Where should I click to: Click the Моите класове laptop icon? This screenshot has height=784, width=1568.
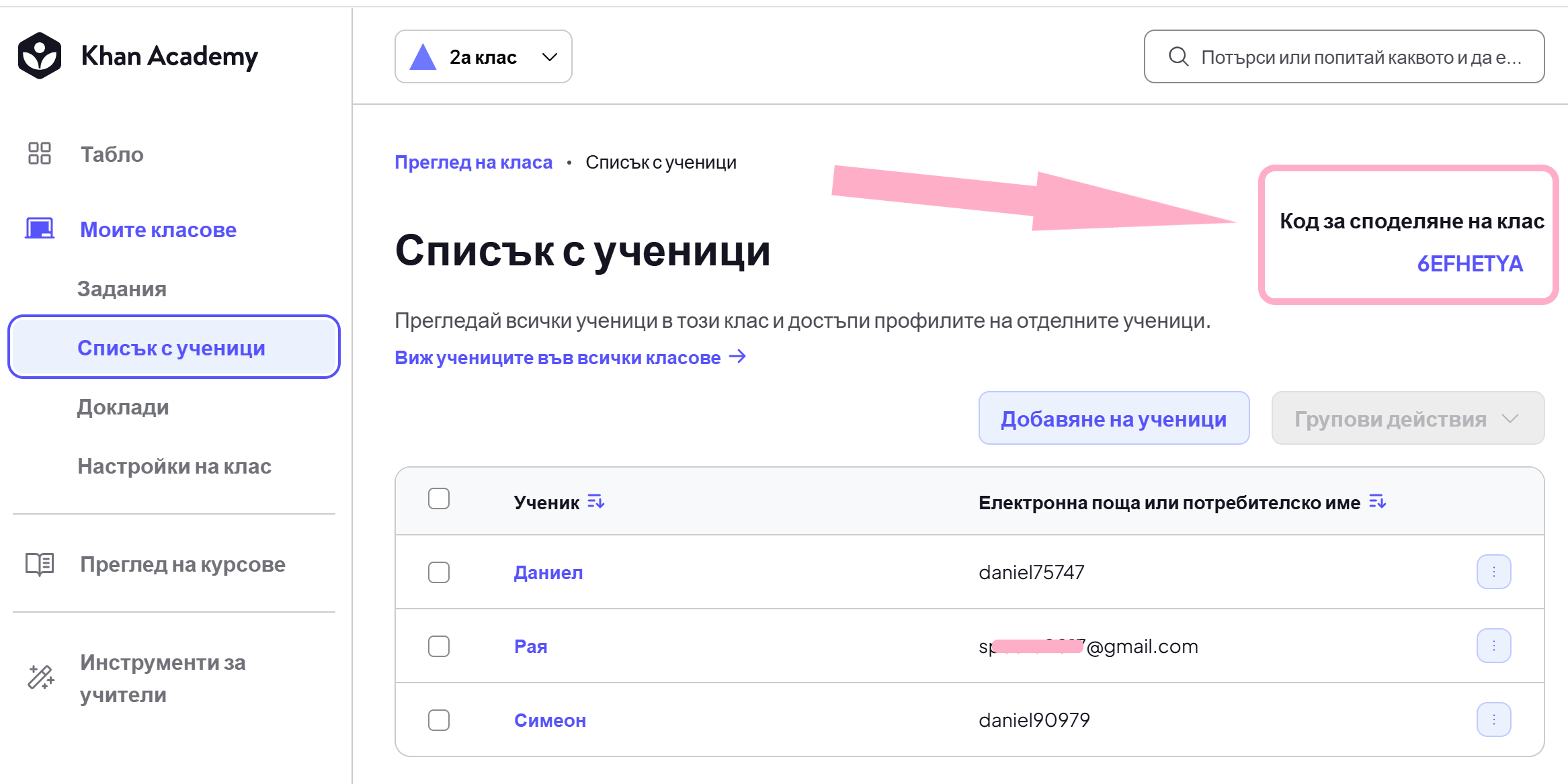(40, 228)
